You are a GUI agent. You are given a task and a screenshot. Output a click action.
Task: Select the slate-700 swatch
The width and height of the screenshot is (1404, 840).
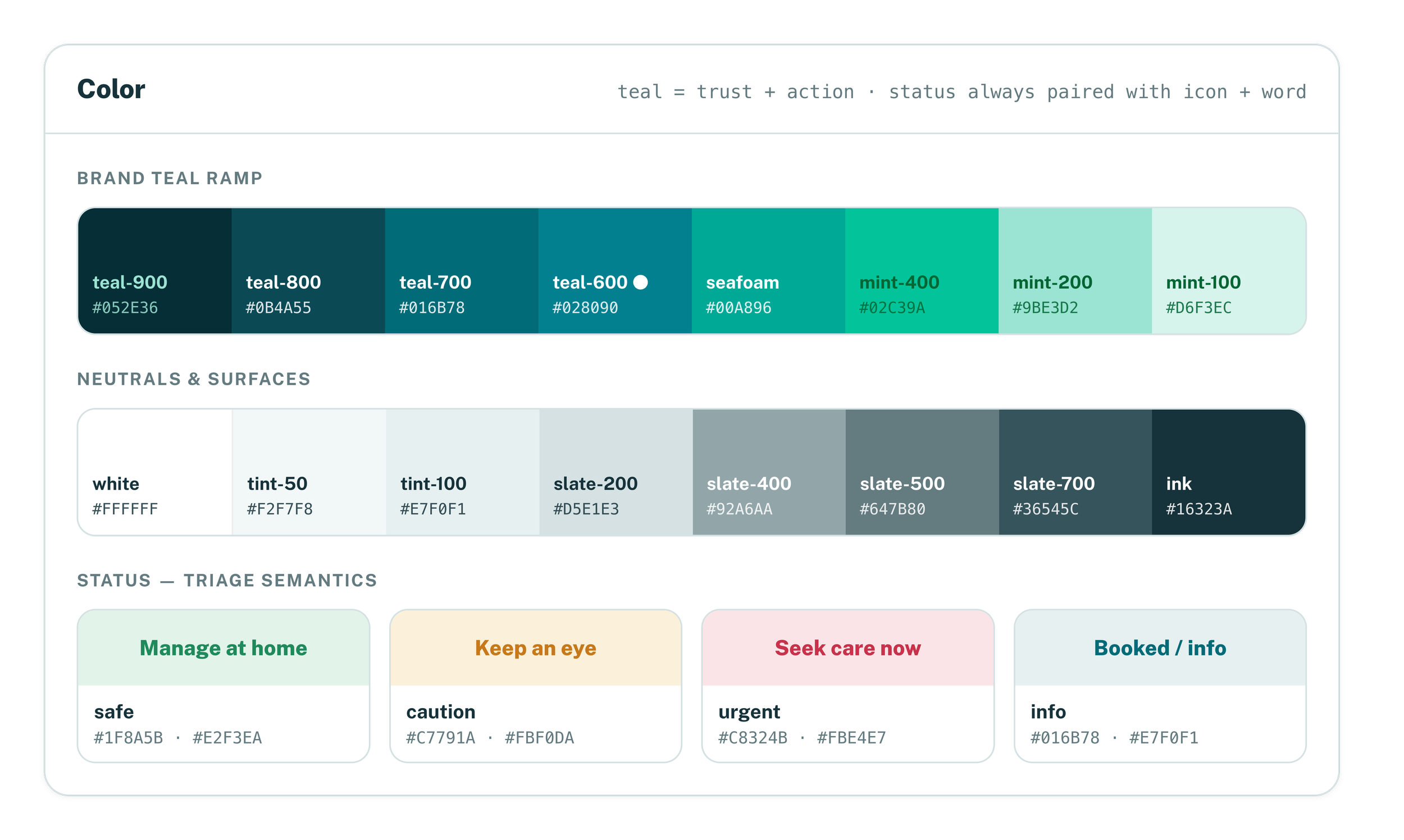pyautogui.click(x=1075, y=472)
